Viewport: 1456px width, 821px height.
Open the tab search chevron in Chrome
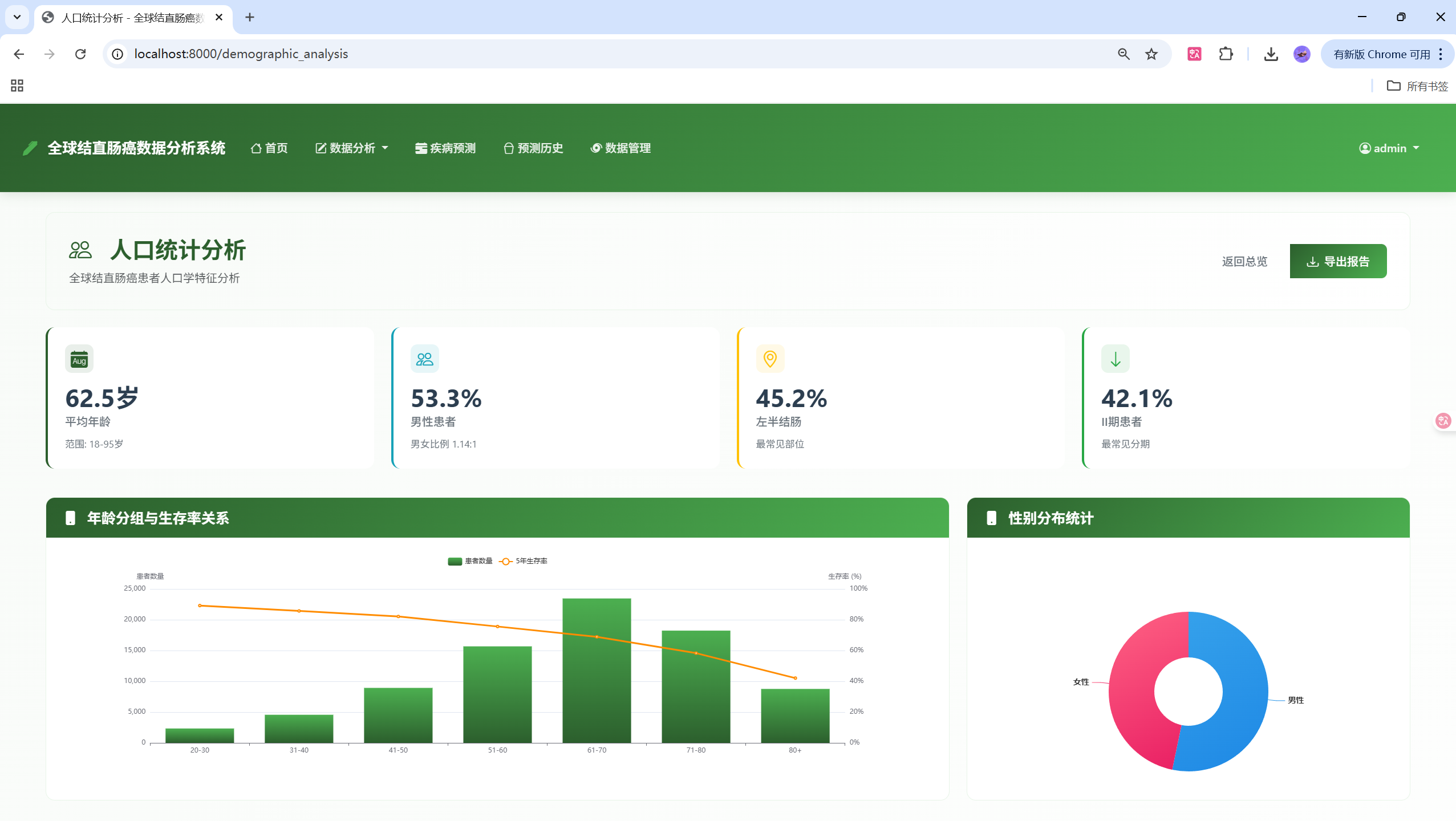17,17
